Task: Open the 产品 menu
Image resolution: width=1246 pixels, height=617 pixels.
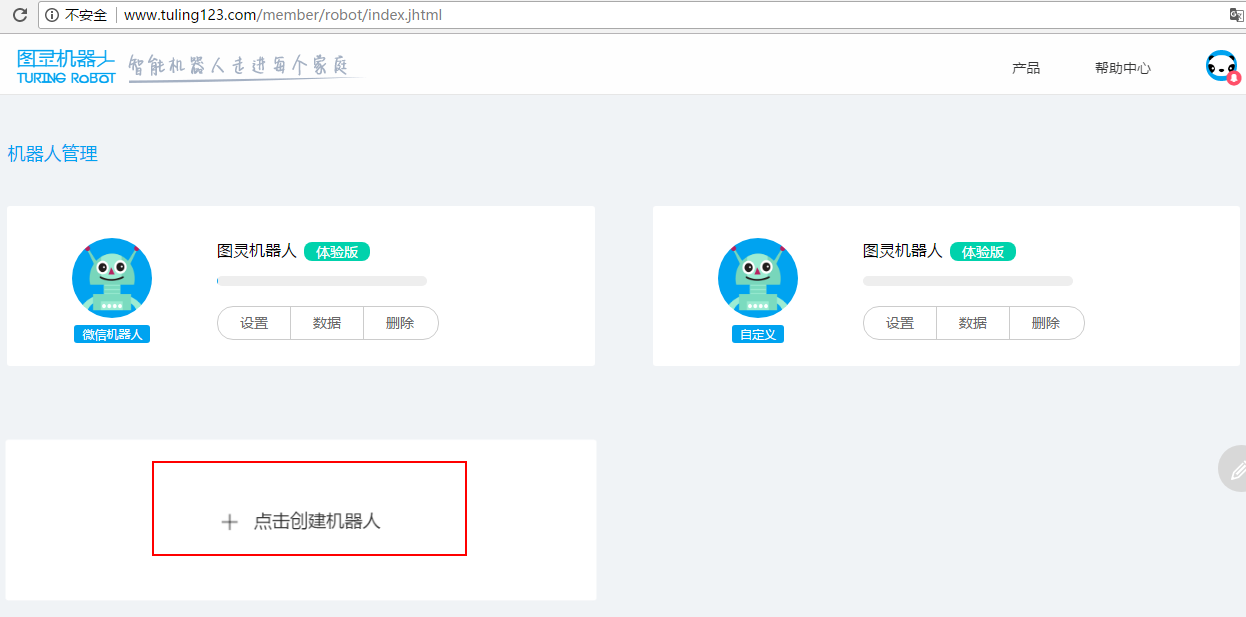Action: pos(1026,68)
